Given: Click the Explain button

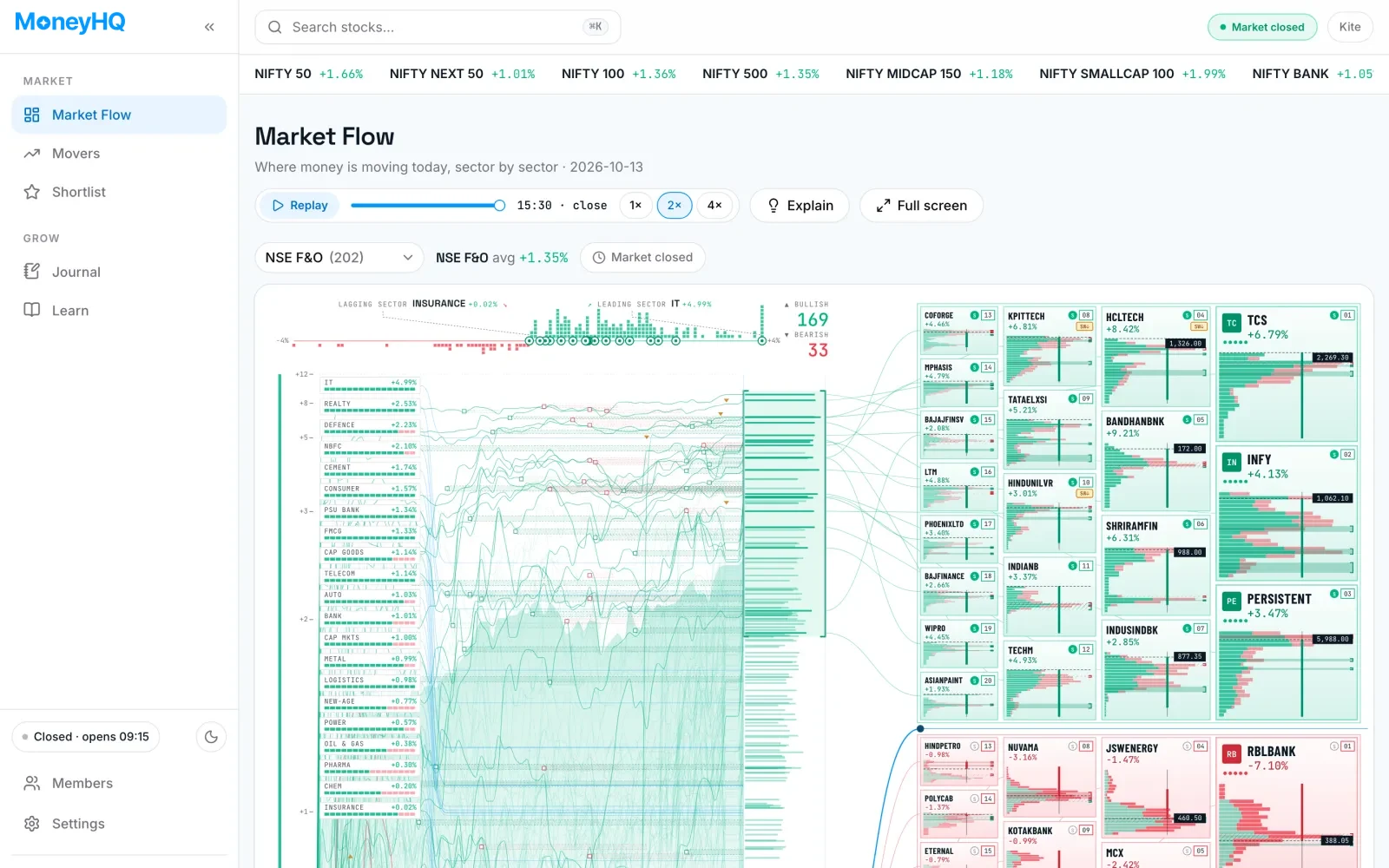Looking at the screenshot, I should (800, 206).
